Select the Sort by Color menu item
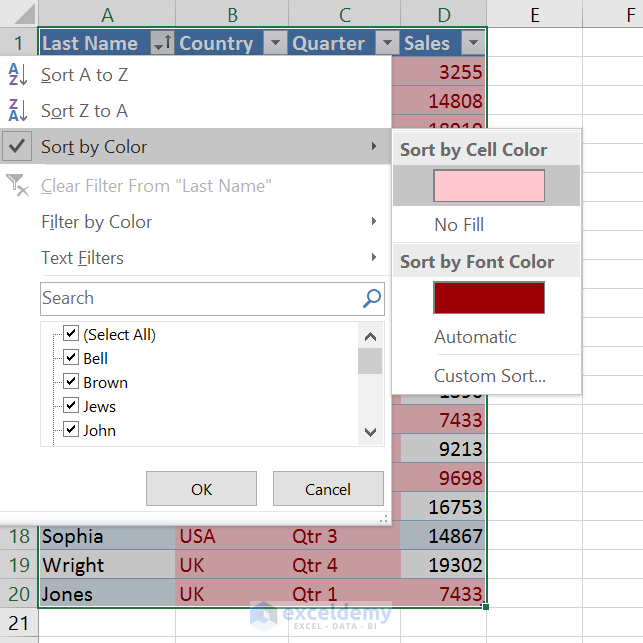Screen dimensions: 643x643 (x=195, y=146)
